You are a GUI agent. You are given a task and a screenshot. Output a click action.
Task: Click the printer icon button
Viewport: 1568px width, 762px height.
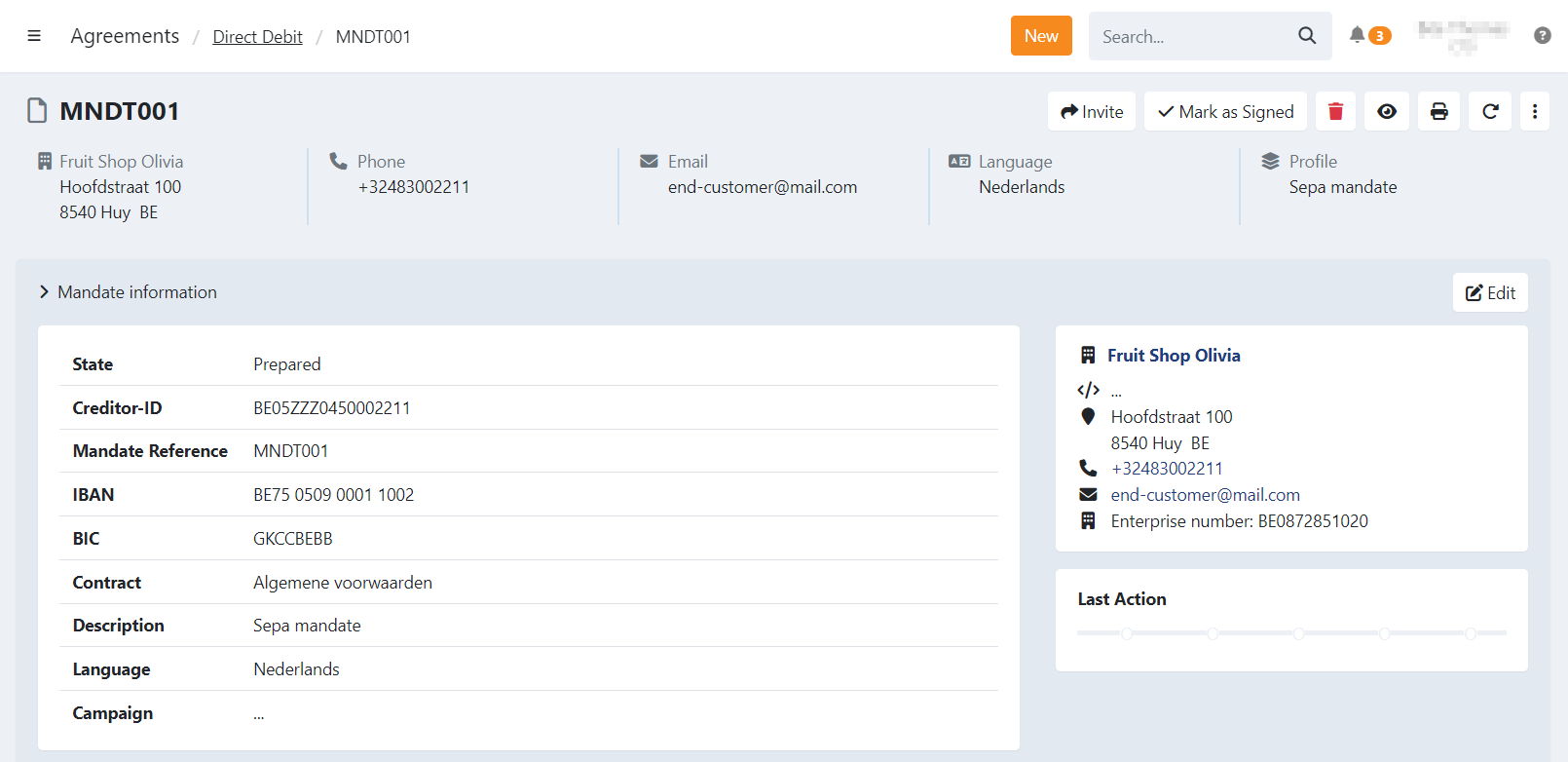point(1438,111)
